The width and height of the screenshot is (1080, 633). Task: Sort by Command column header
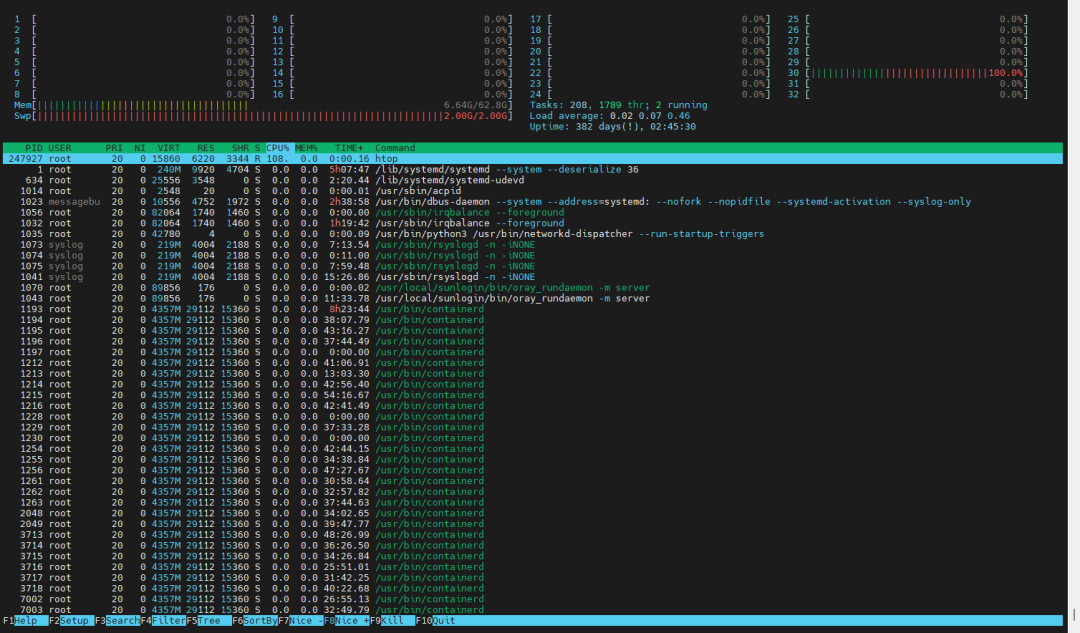pos(395,148)
